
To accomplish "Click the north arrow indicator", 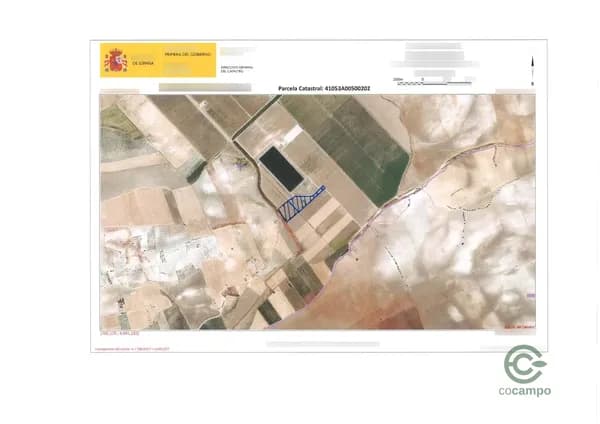I will (x=532, y=71).
